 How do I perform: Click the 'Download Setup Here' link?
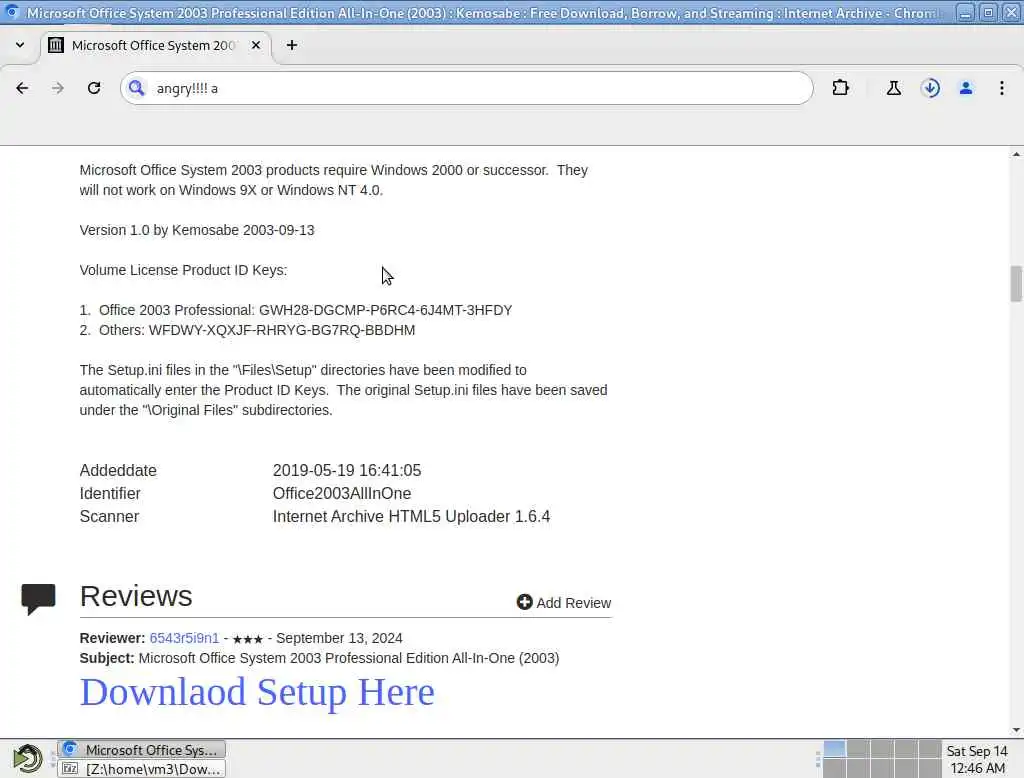tap(257, 692)
